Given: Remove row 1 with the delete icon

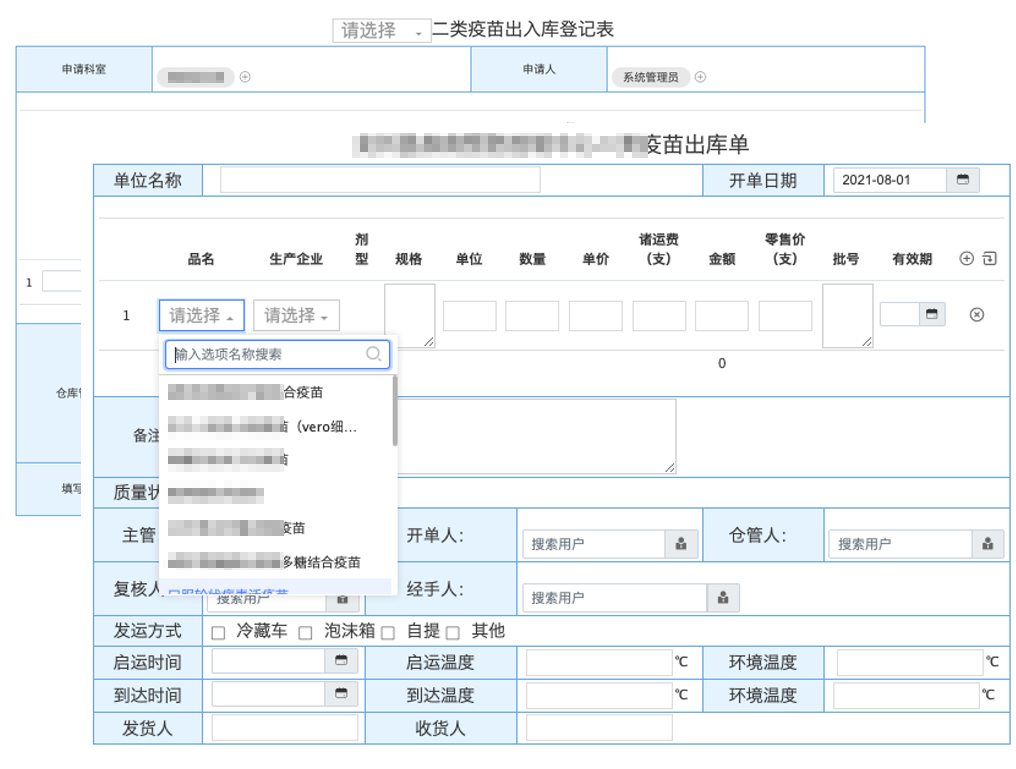Looking at the screenshot, I should click(x=977, y=315).
